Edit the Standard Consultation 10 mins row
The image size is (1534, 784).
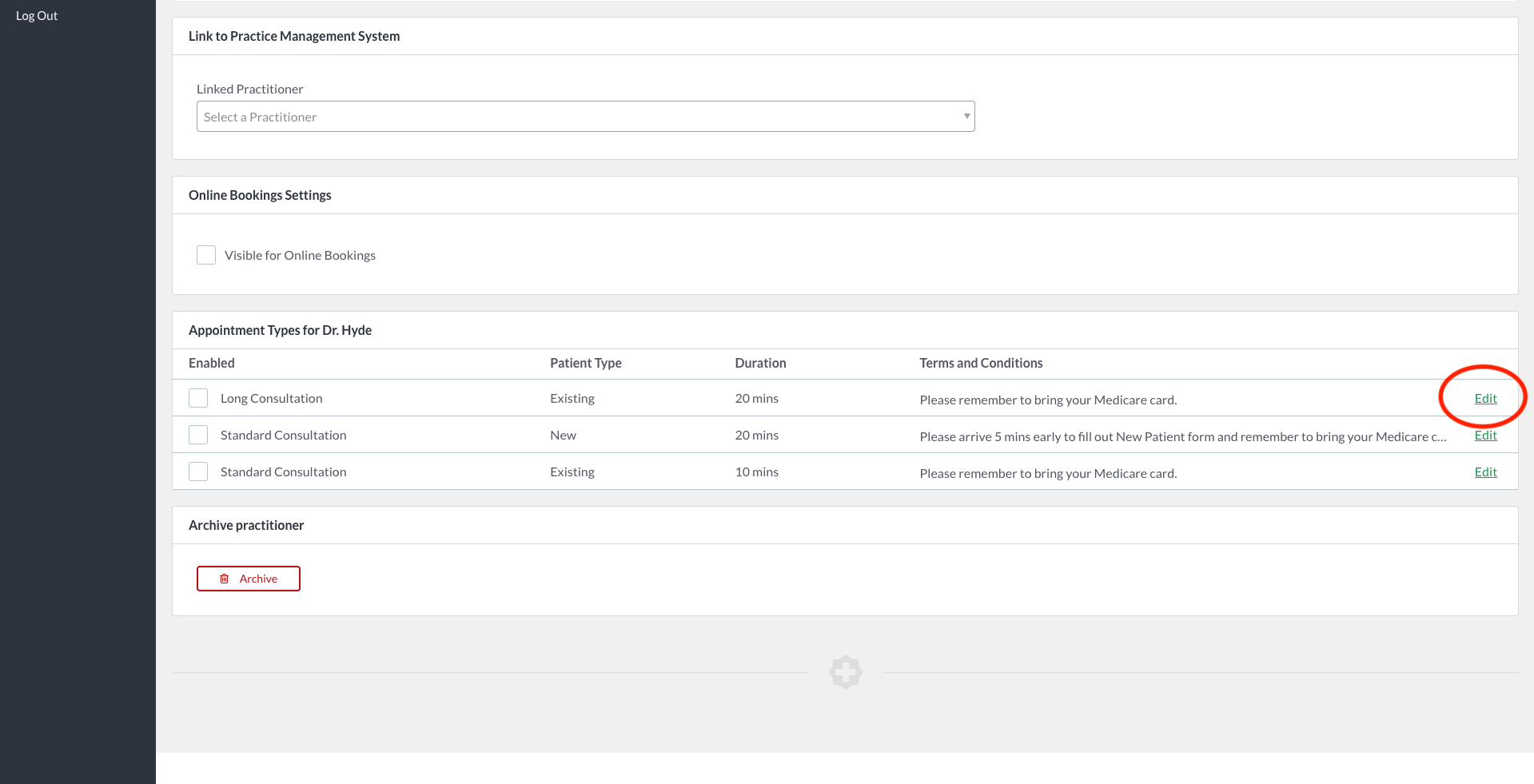[x=1485, y=472]
